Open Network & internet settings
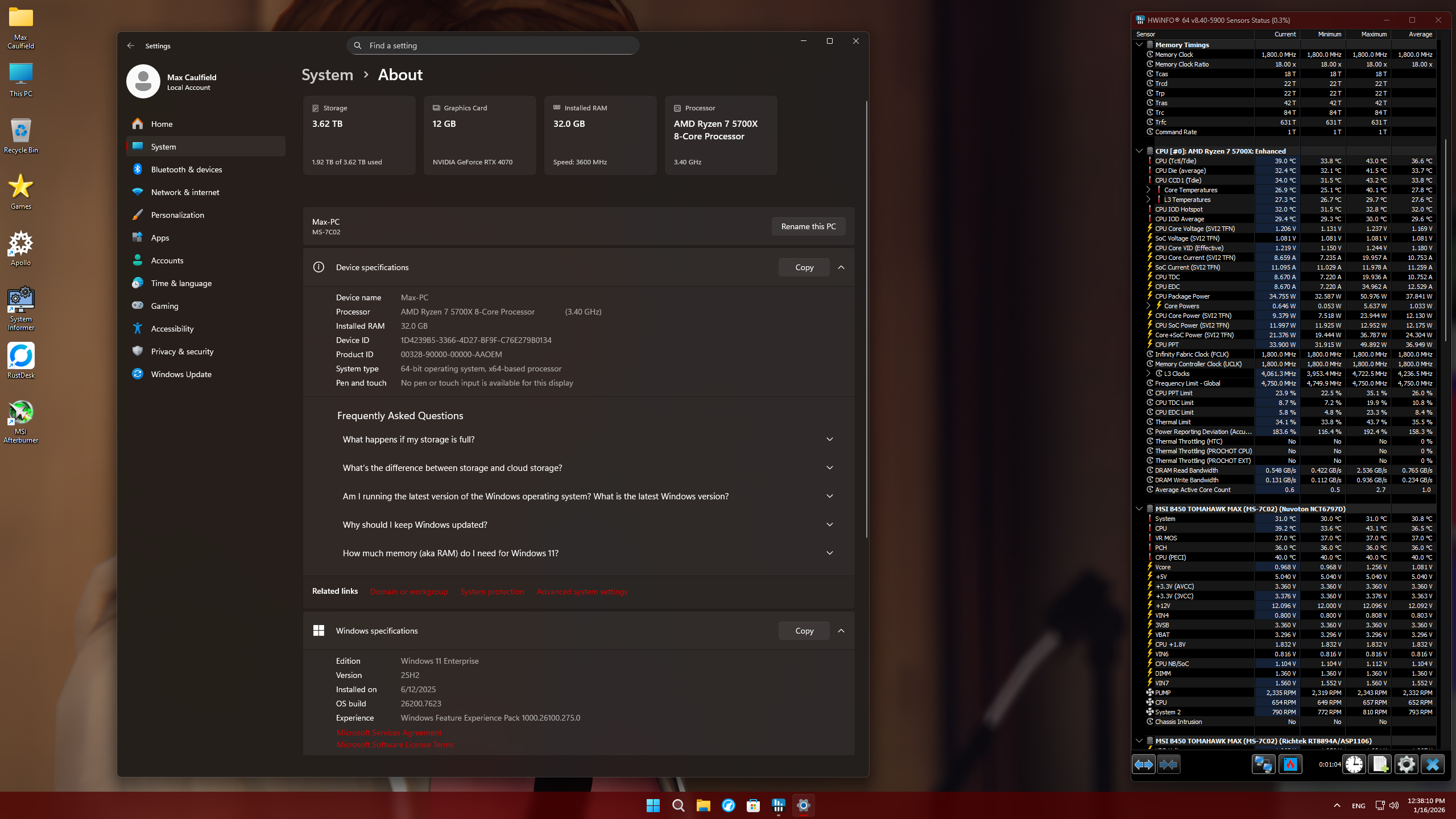Viewport: 1456px width, 819px height. coord(206,192)
